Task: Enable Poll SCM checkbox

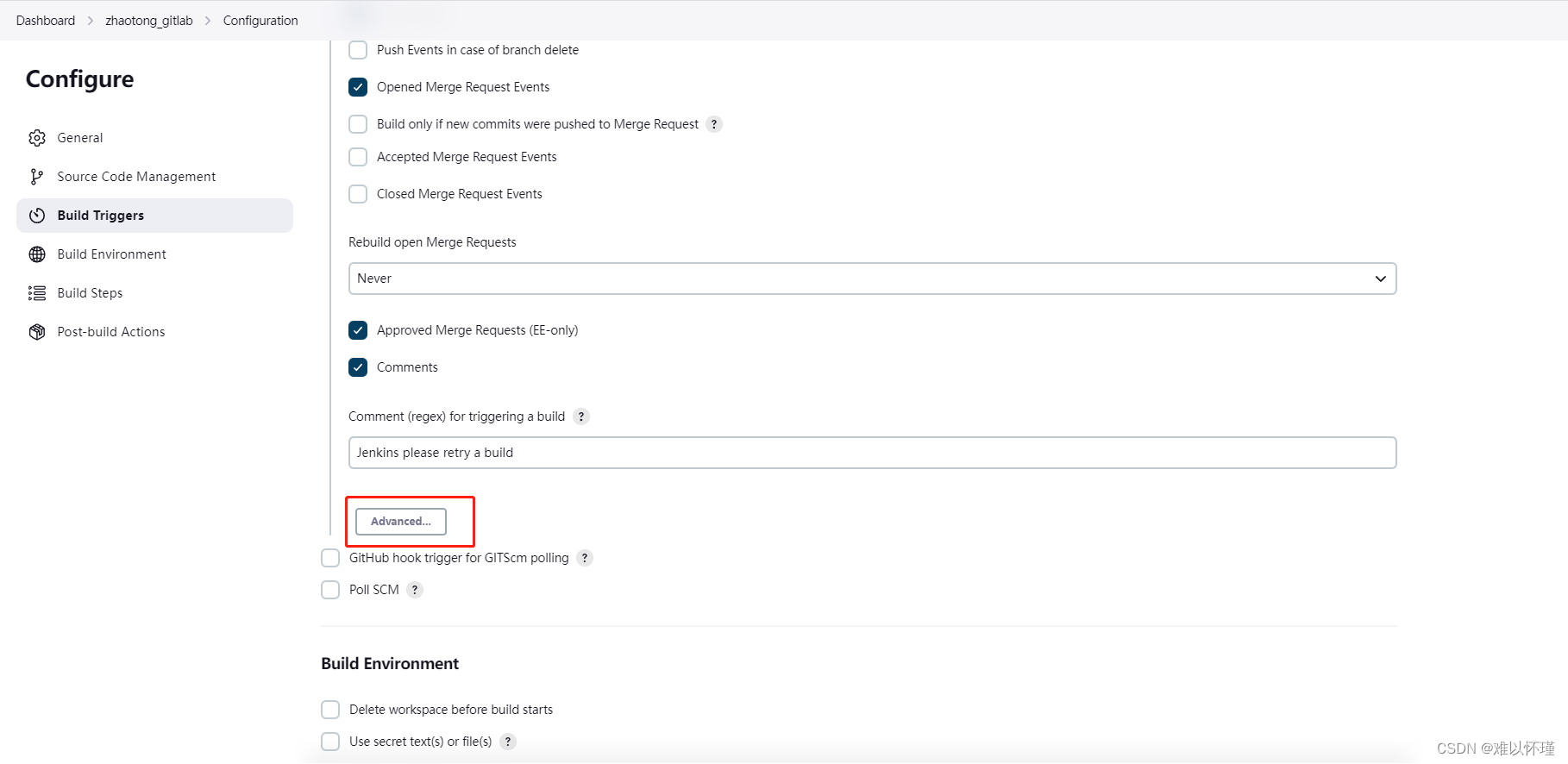Action: coord(330,590)
